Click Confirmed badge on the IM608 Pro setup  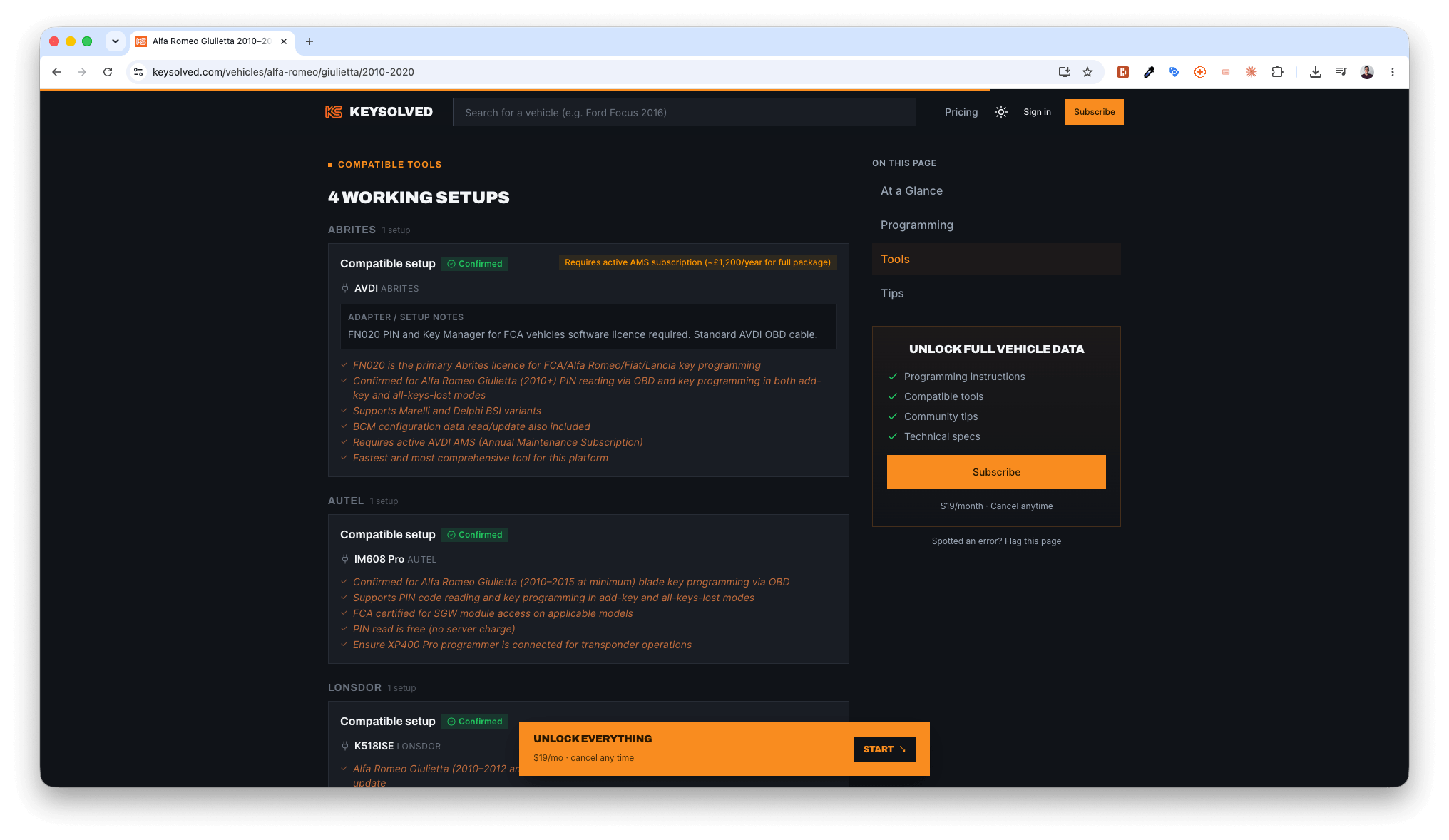475,535
